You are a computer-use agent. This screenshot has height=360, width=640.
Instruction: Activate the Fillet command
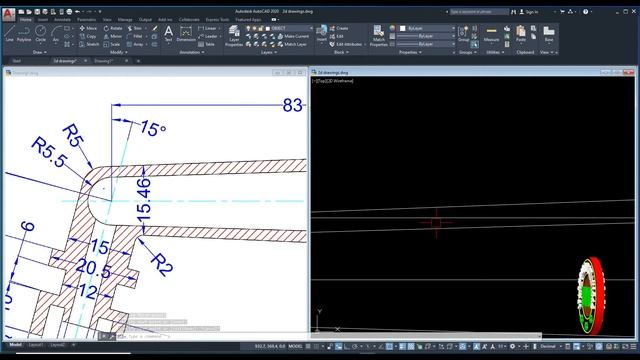135,36
